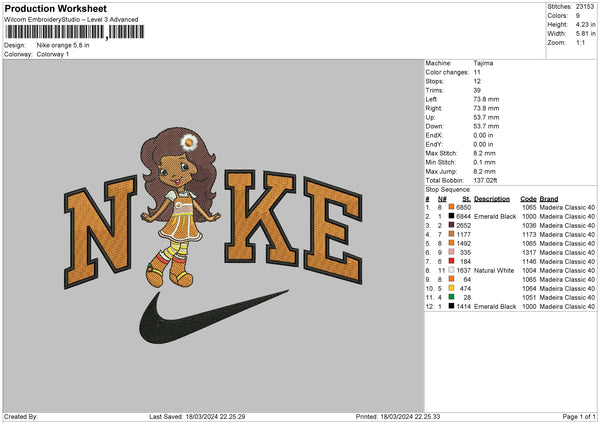
Task: Click the 'Page 1 of 1' footer text
Action: [x=579, y=416]
